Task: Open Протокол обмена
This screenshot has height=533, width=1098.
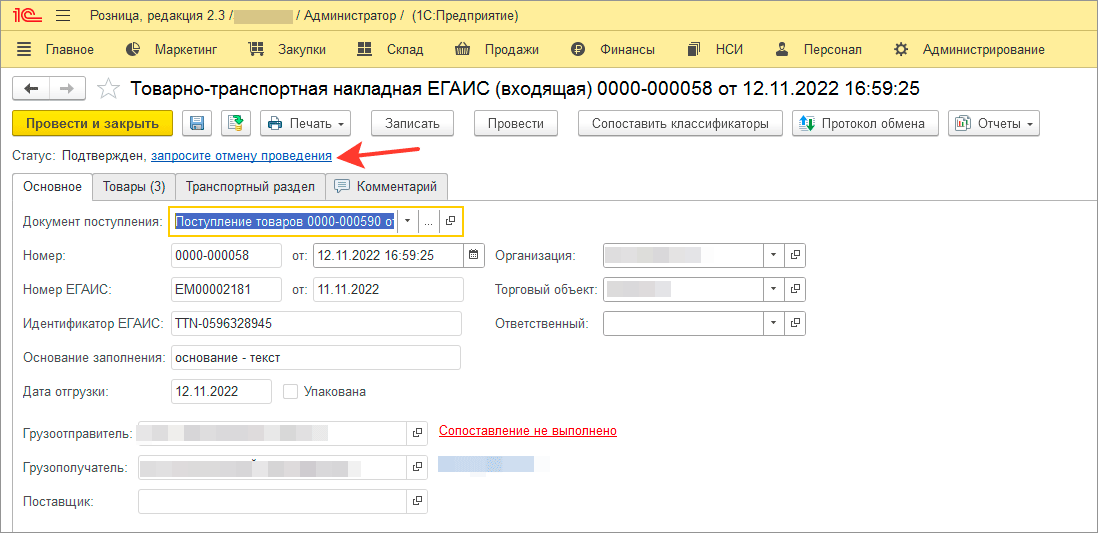Action: [865, 123]
